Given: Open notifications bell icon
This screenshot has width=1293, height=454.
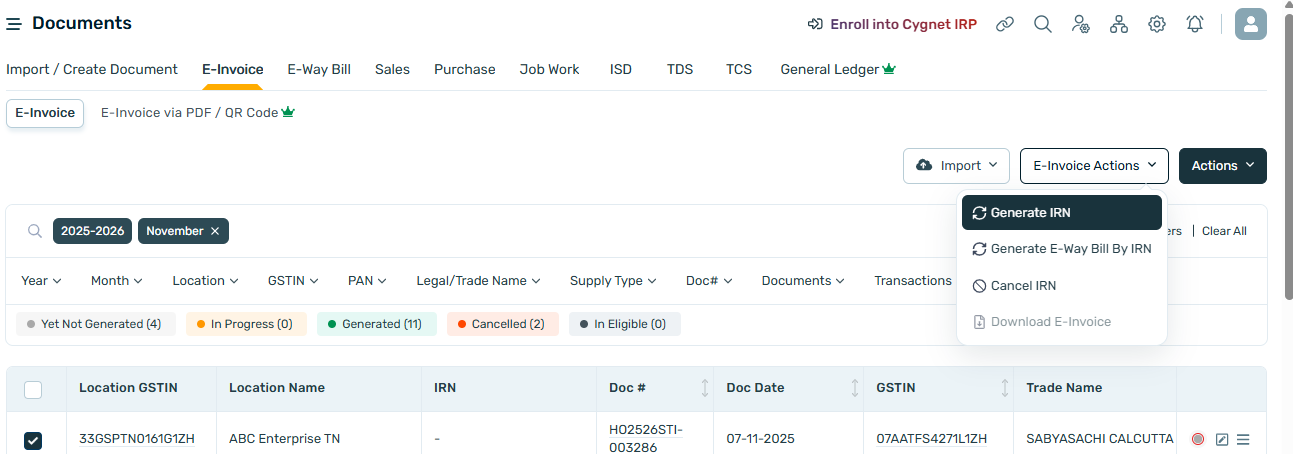Looking at the screenshot, I should 1195,24.
